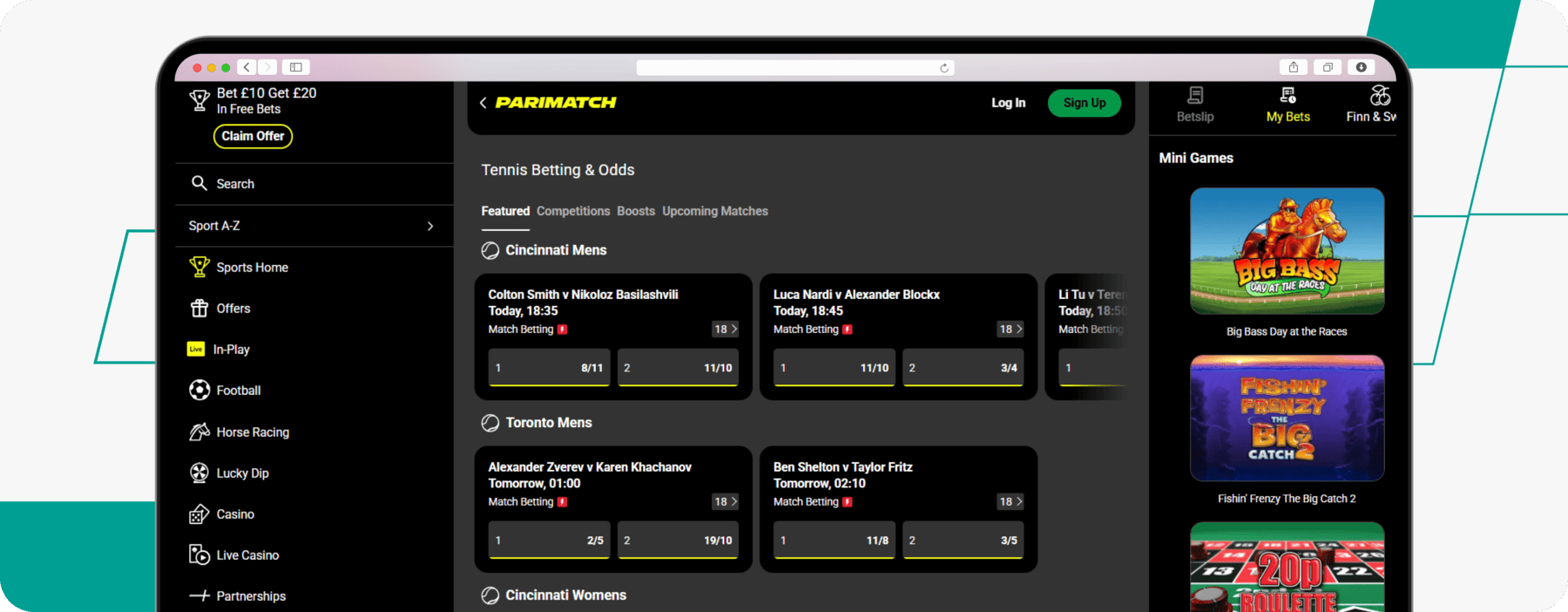Click the Search magnifier icon
1568x612 pixels.
(x=199, y=183)
